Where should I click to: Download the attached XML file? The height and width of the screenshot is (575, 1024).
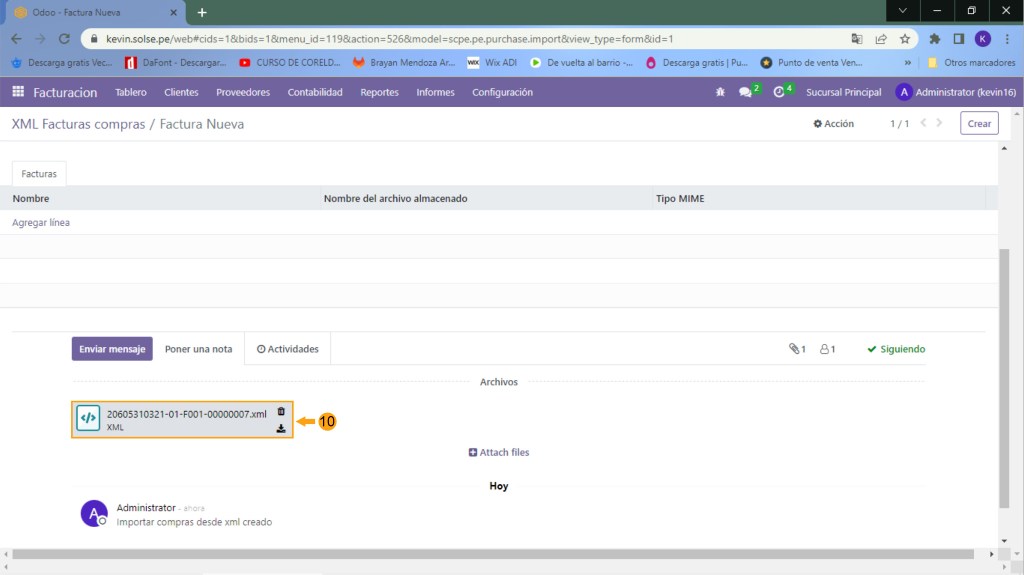(x=281, y=428)
